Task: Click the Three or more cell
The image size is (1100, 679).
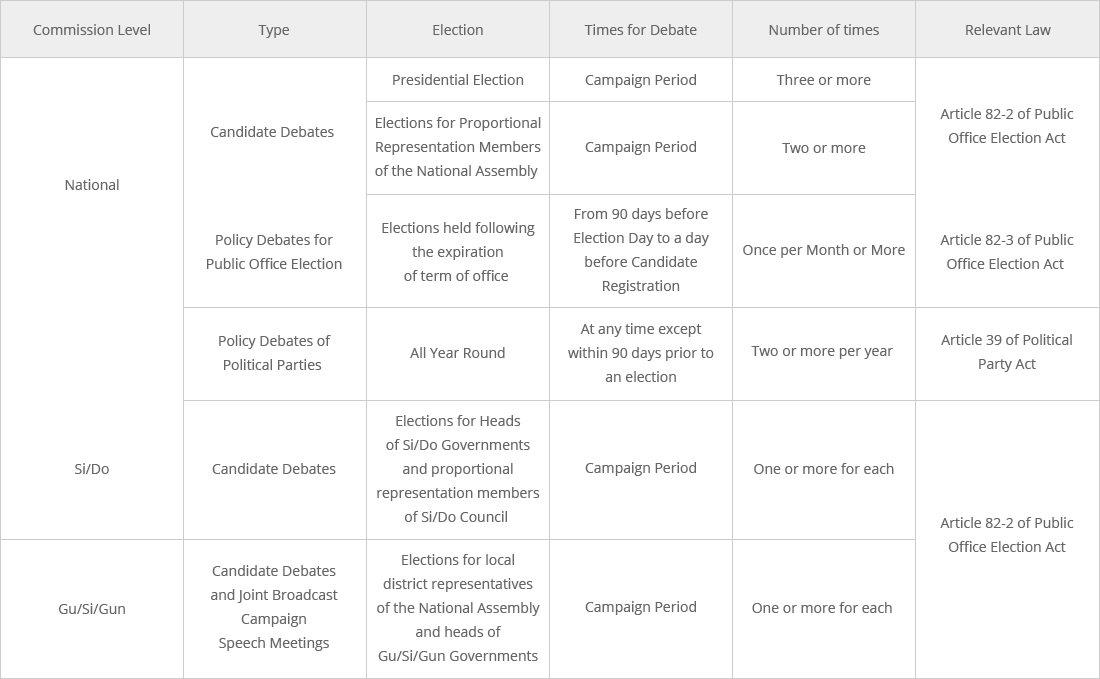Action: coord(824,80)
